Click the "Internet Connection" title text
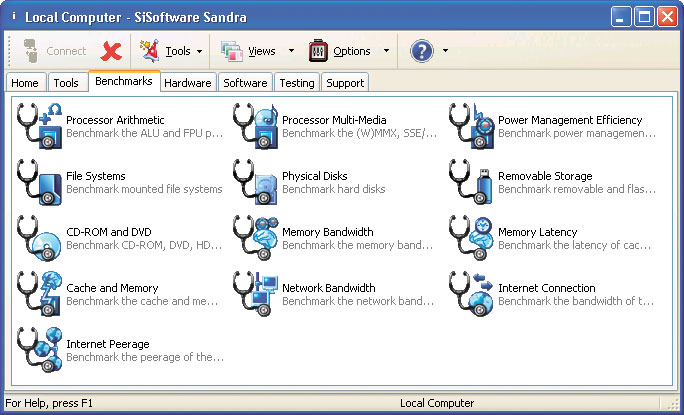684x415 pixels. coord(547,288)
